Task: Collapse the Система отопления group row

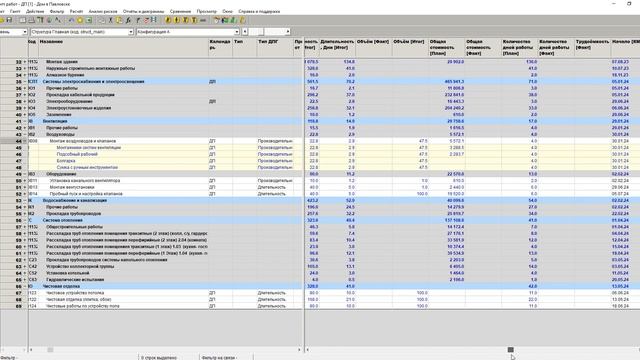Action: pos(24,220)
